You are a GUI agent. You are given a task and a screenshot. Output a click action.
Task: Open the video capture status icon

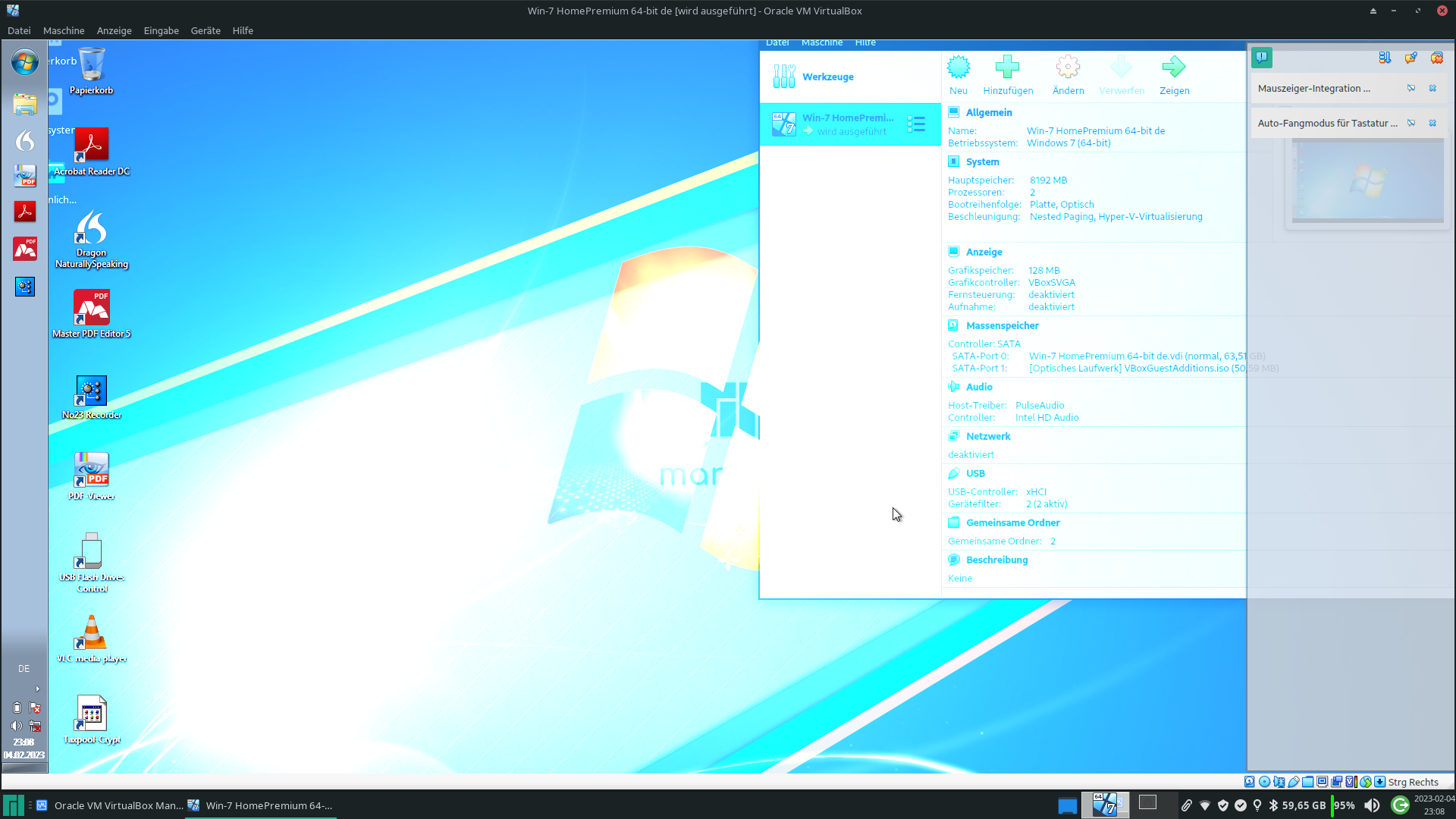pyautogui.click(x=1336, y=782)
